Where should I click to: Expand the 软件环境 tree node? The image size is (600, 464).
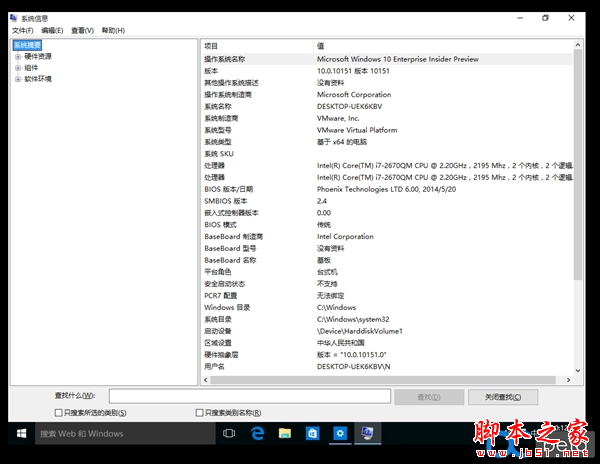(x=17, y=78)
